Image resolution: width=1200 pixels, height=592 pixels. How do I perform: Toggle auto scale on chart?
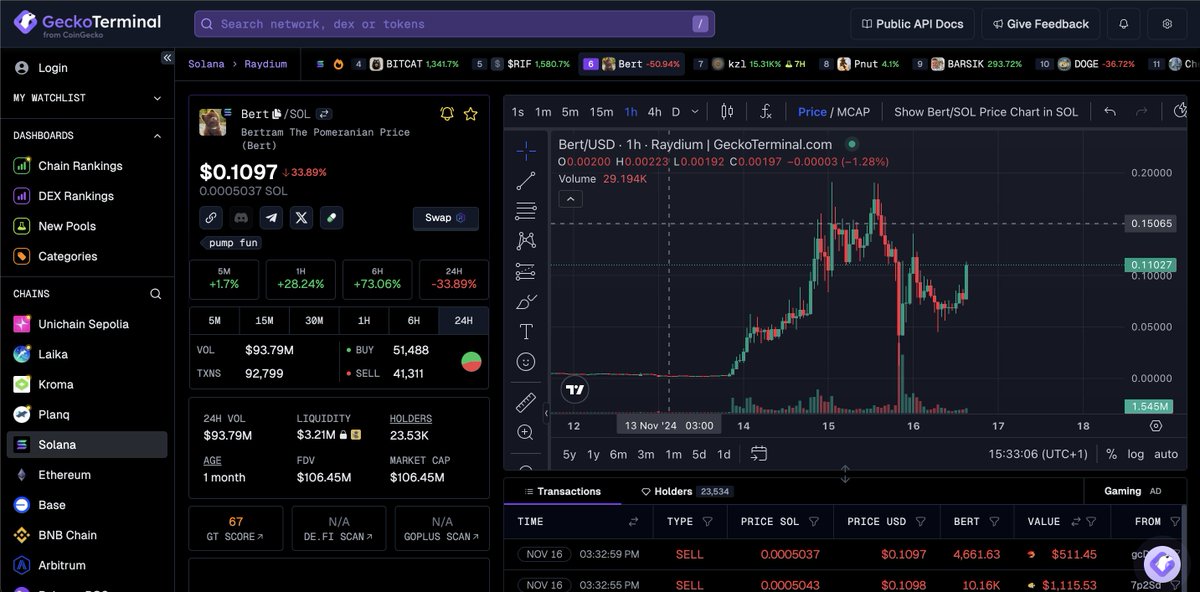click(x=1166, y=454)
